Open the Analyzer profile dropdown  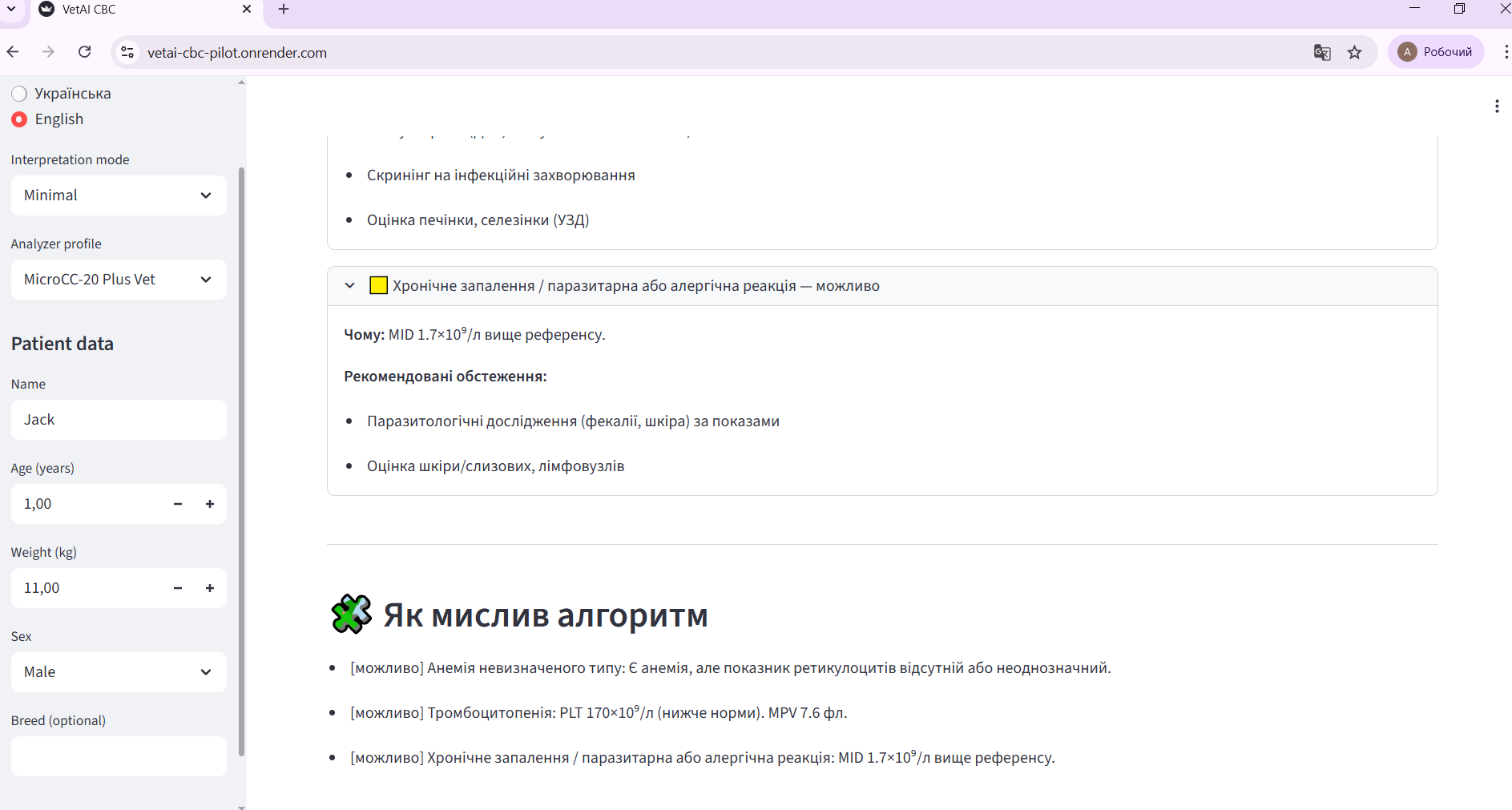click(119, 280)
